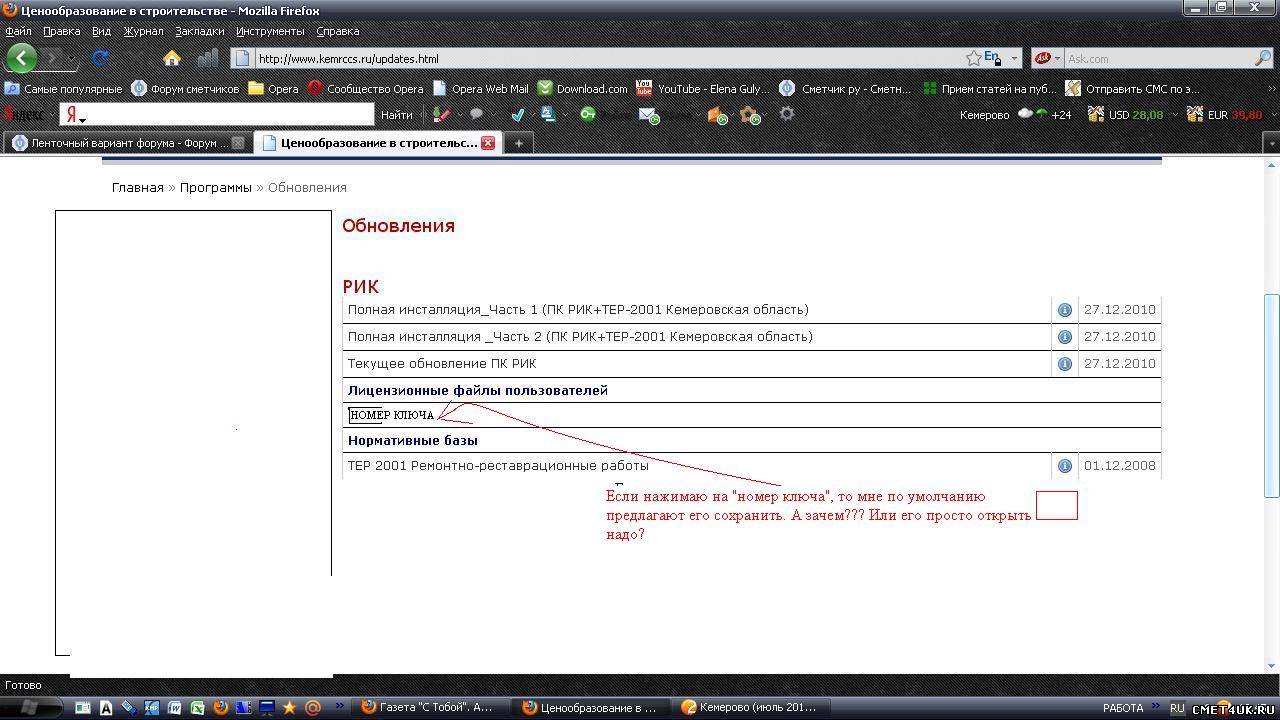
Task: Open the Opera bookmarks folder
Action: click(x=274, y=88)
